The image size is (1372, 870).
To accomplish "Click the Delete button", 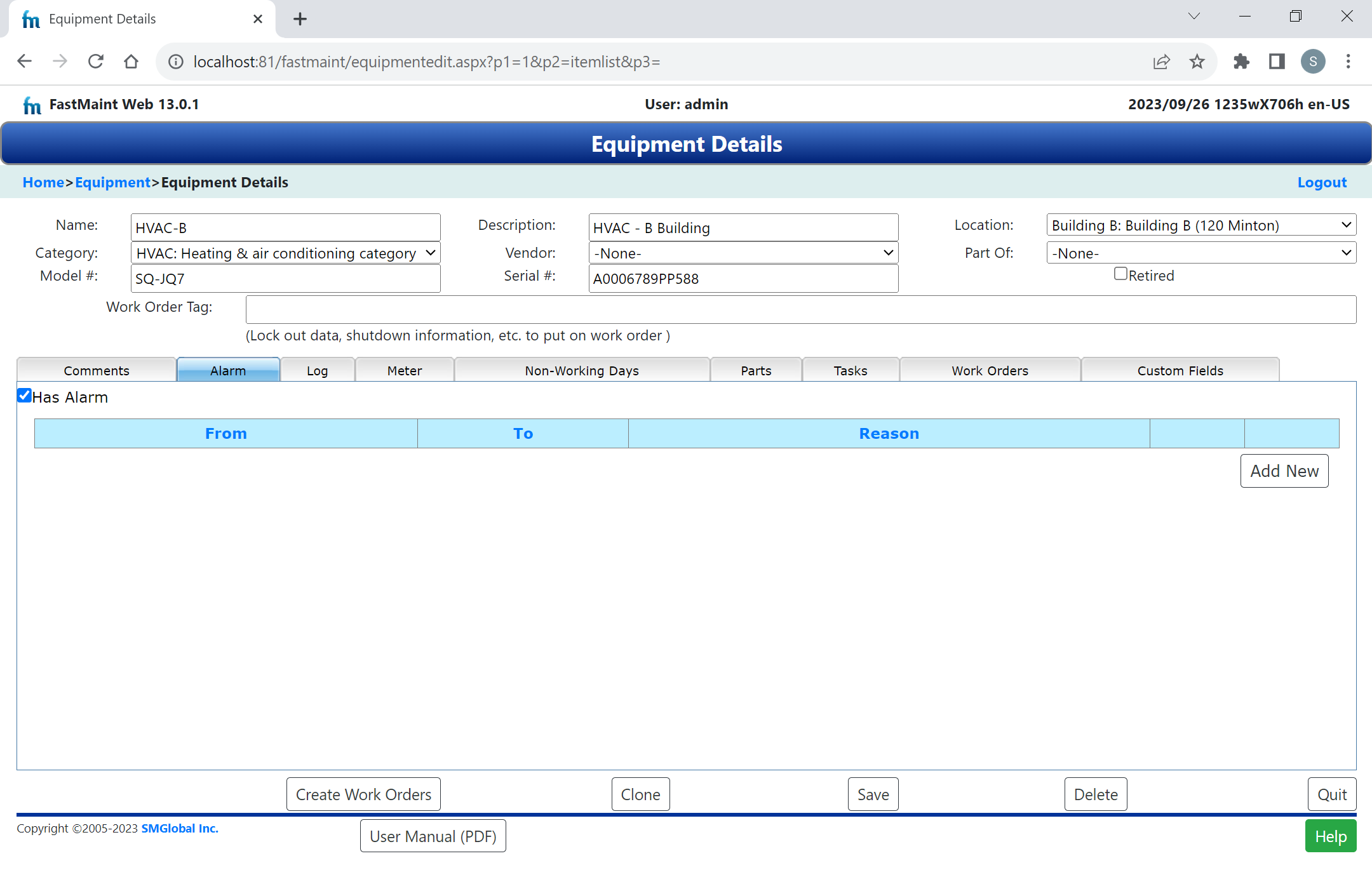I will pos(1096,794).
